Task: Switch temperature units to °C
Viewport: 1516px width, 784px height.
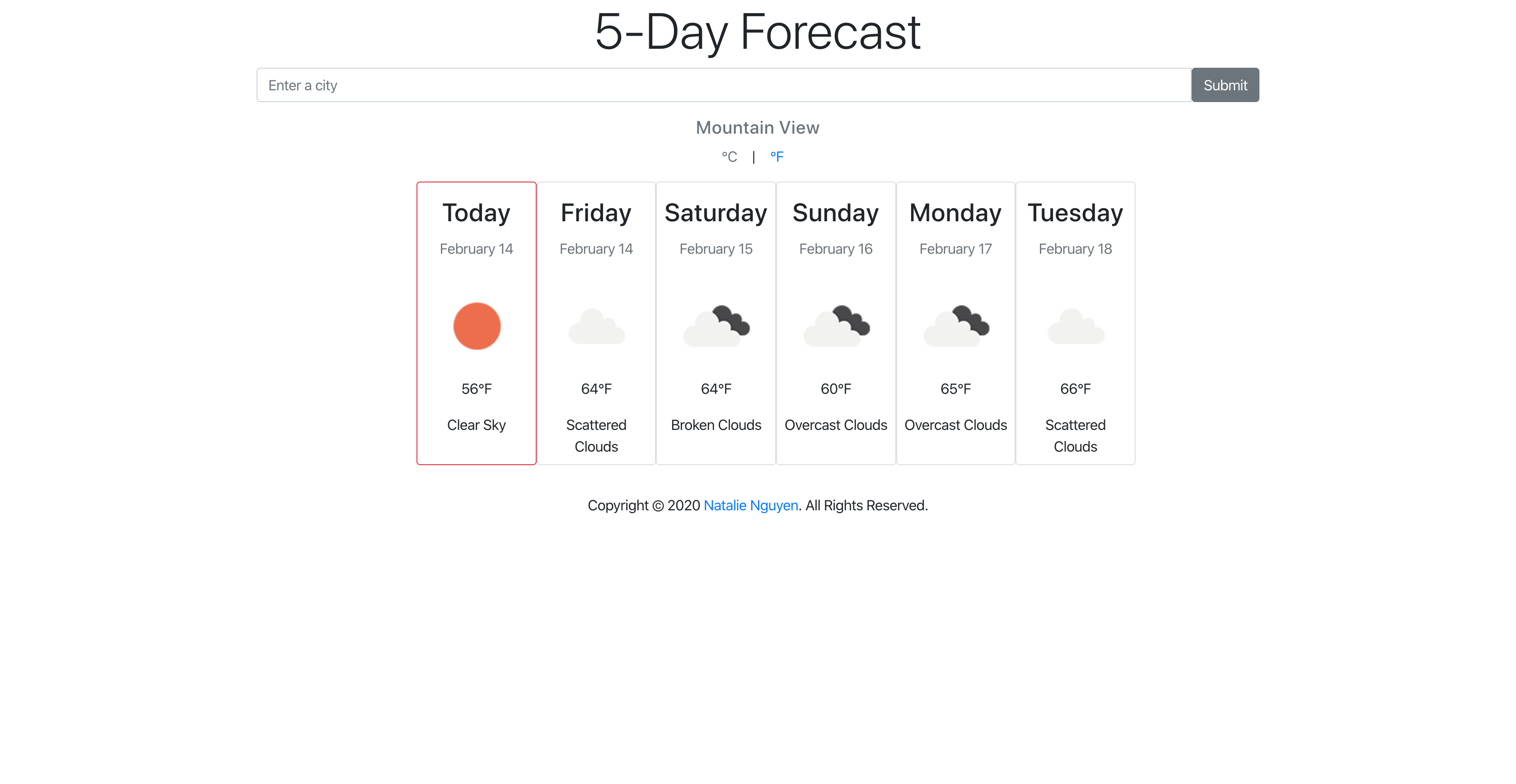Action: [729, 157]
